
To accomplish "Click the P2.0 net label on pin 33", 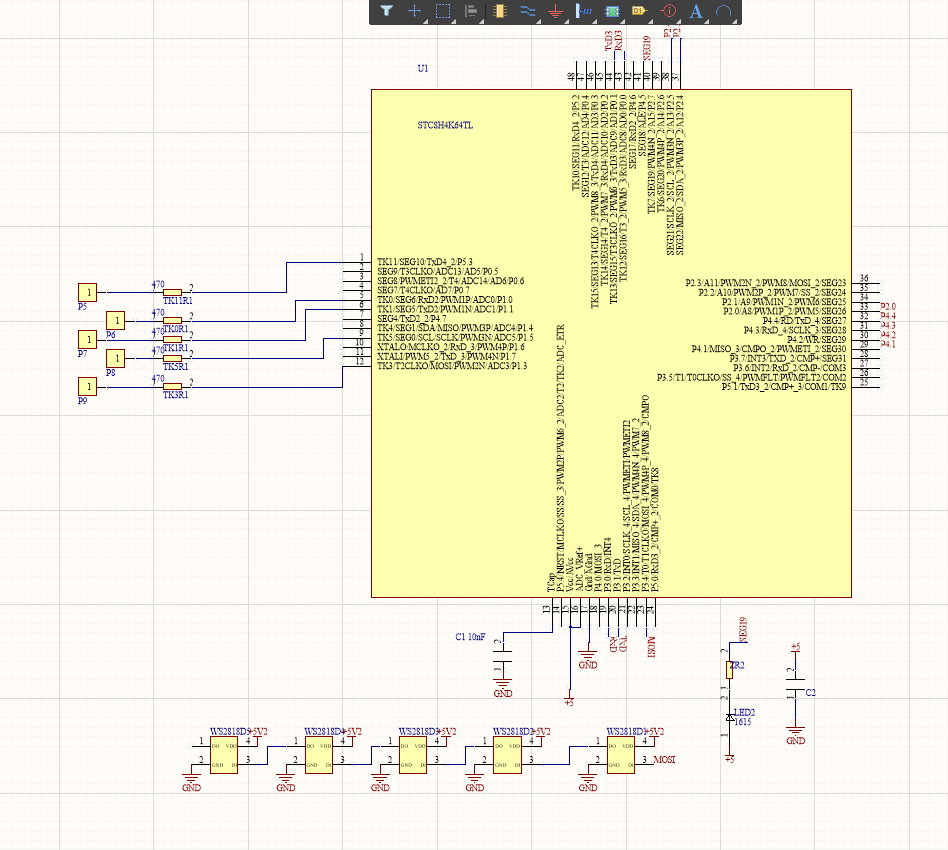I will 888,307.
